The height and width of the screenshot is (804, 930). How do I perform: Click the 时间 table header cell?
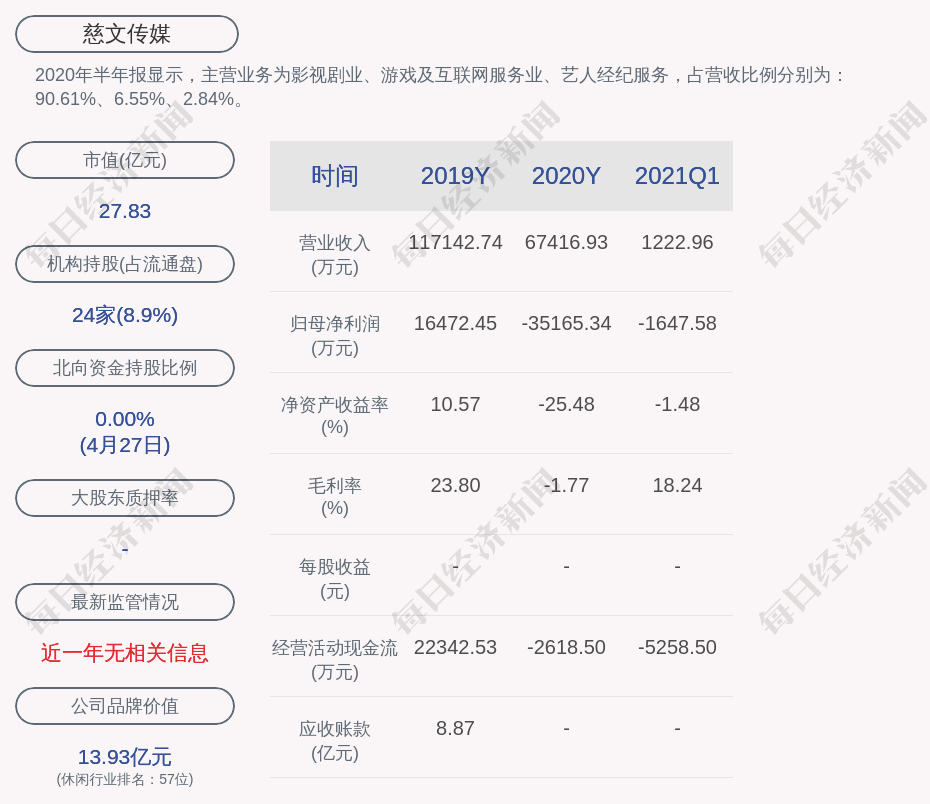point(334,176)
